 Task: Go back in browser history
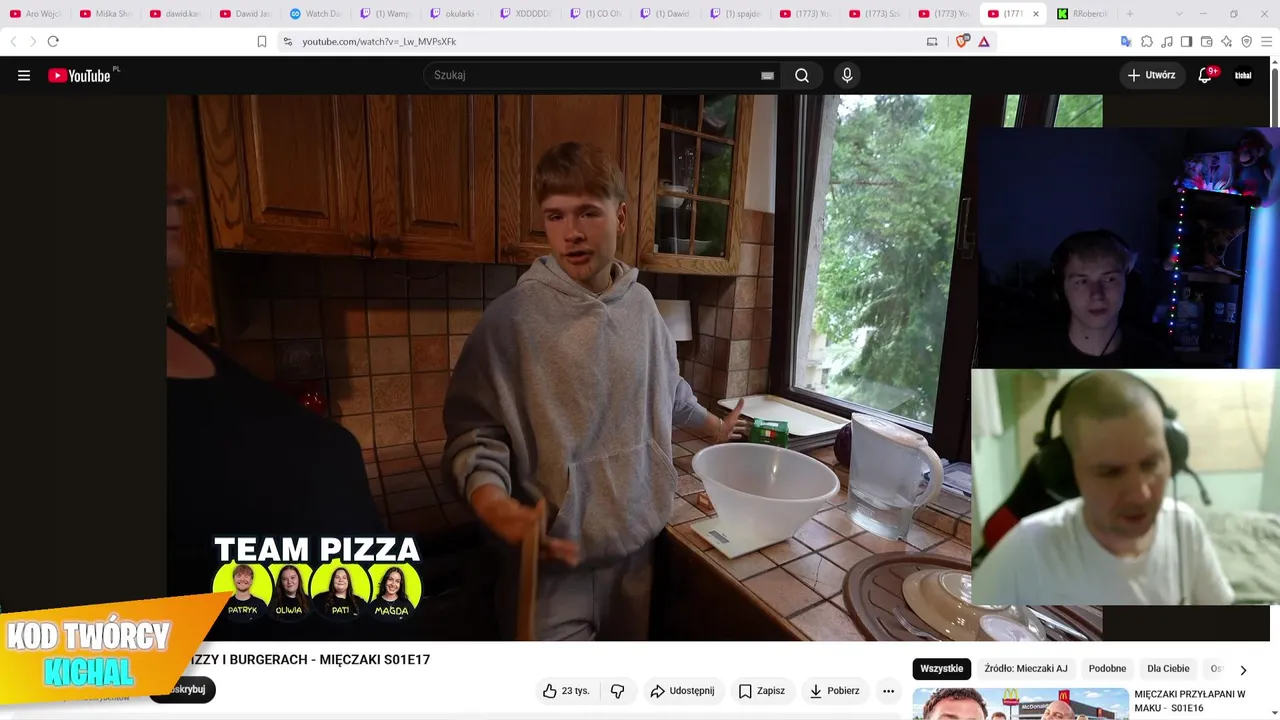(x=13, y=41)
